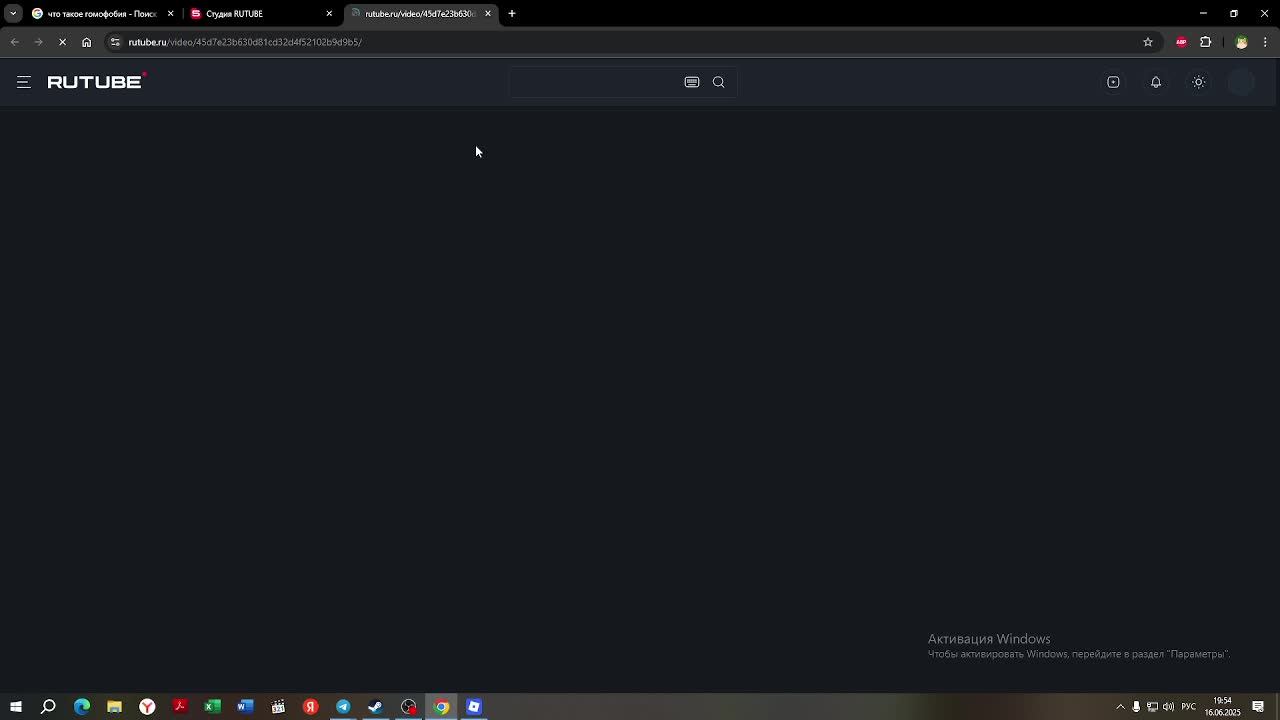Viewport: 1280px width, 720px height.
Task: Stop loading the current page
Action: point(62,42)
